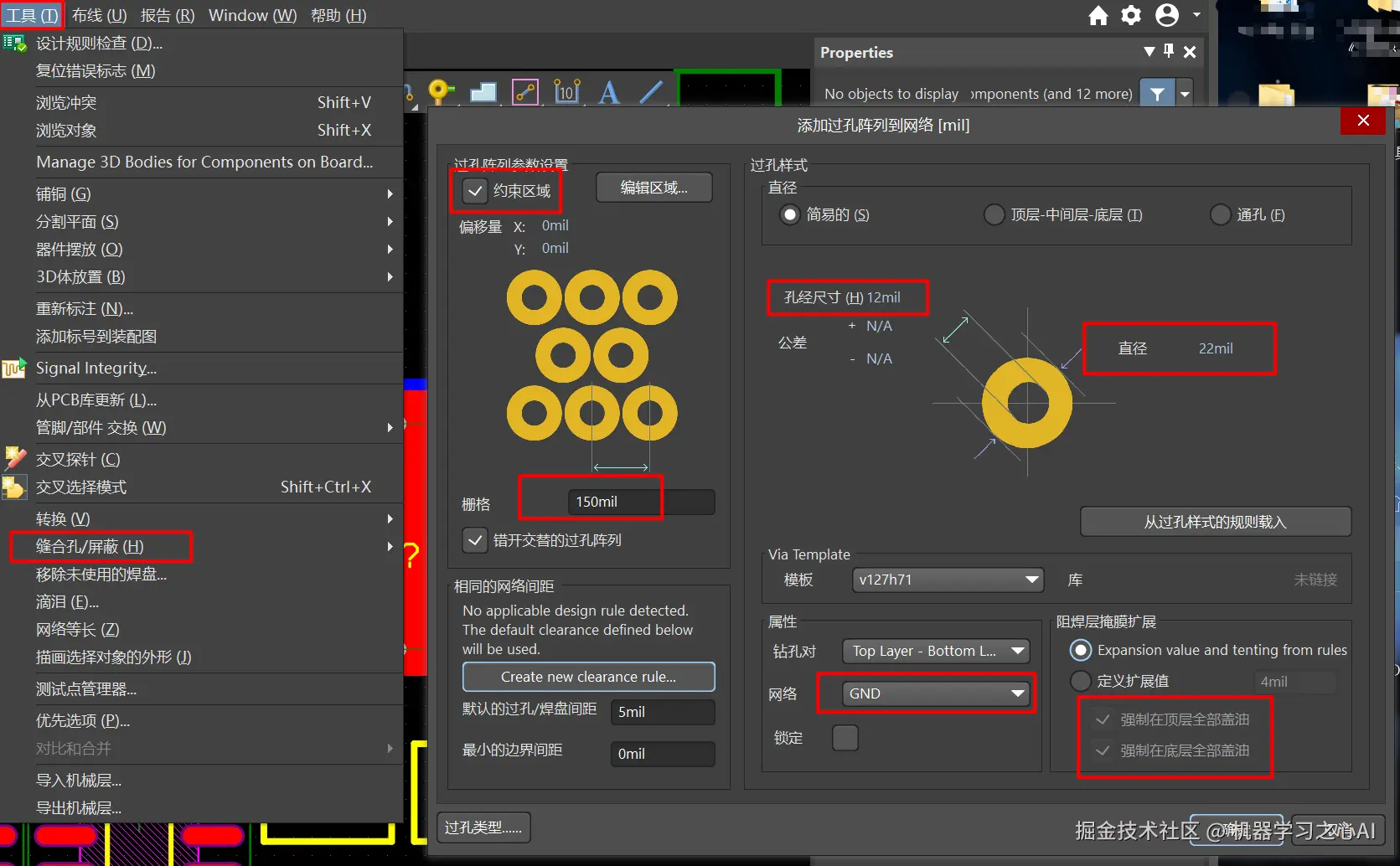Close the add via array dialog
The image size is (1400, 866).
[x=1363, y=121]
